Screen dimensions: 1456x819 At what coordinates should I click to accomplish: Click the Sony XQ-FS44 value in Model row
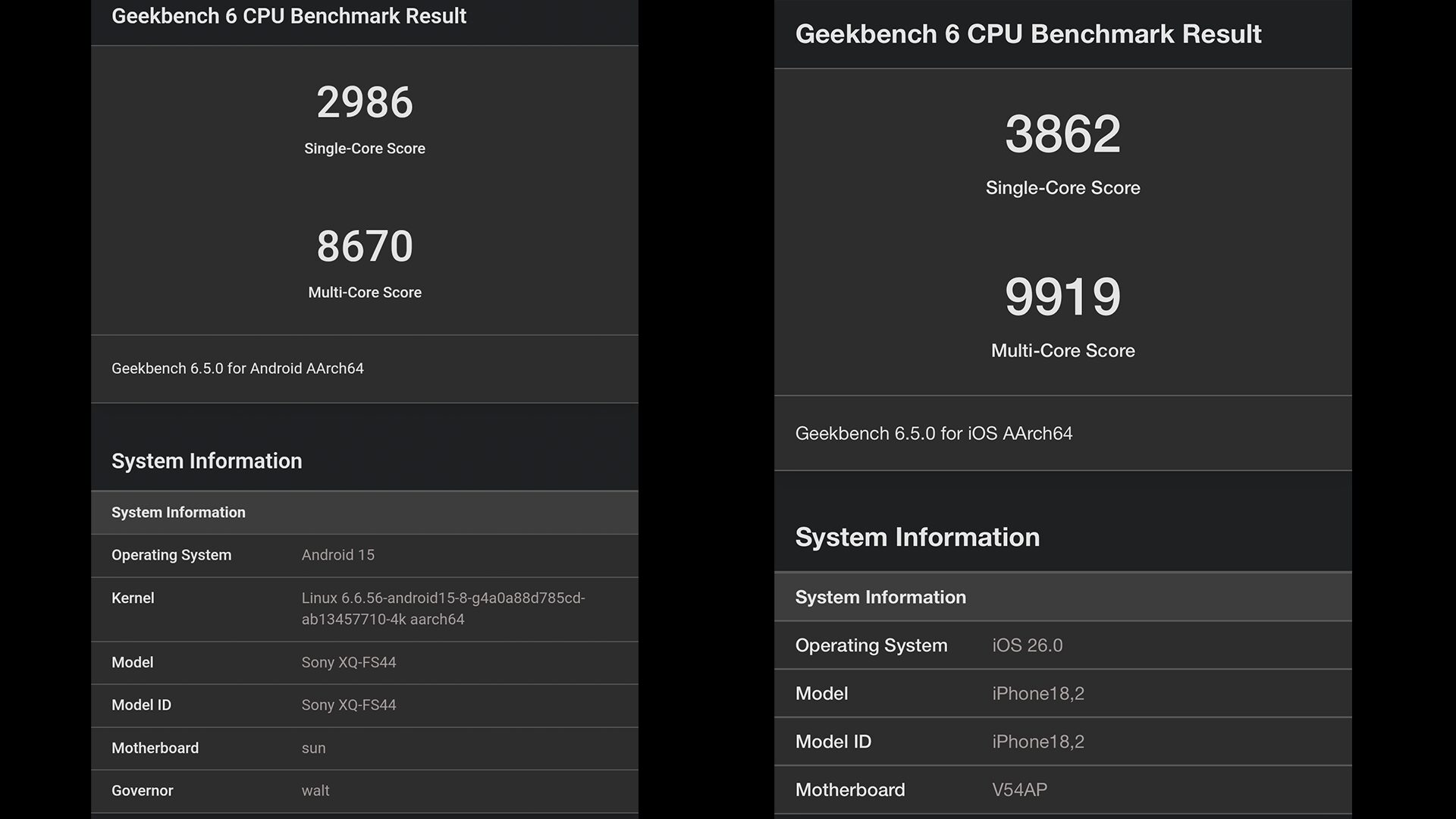[x=349, y=663]
